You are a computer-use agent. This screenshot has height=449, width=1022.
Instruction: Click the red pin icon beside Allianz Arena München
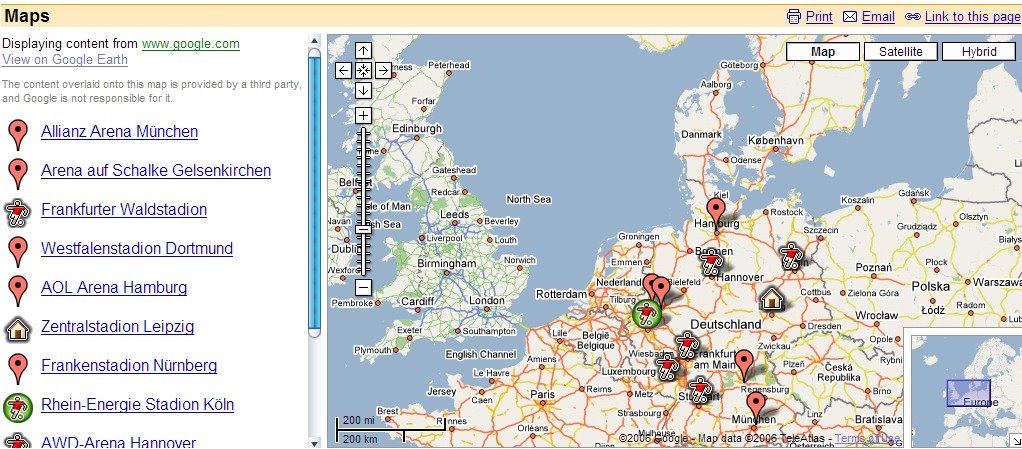tap(18, 134)
